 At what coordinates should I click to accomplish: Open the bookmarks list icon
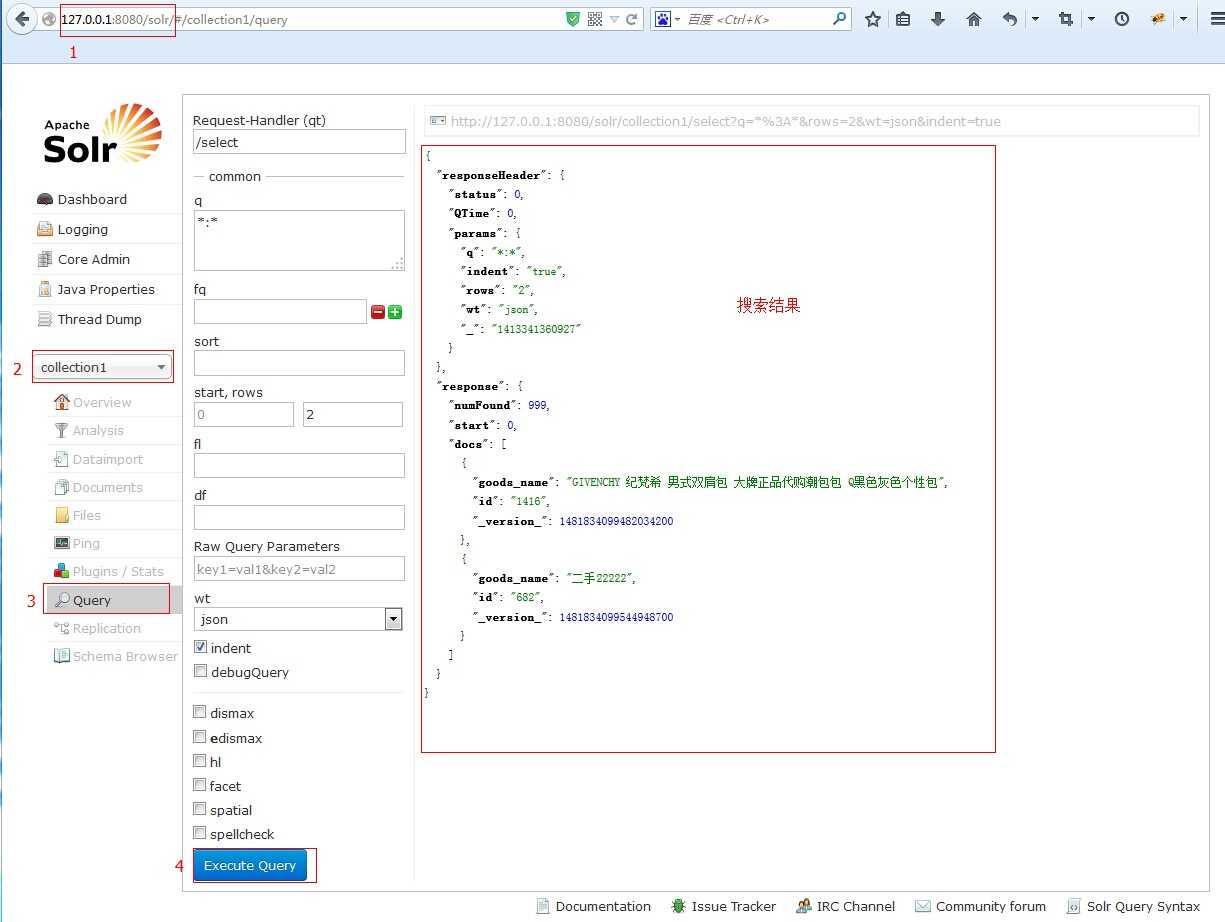click(x=903, y=19)
